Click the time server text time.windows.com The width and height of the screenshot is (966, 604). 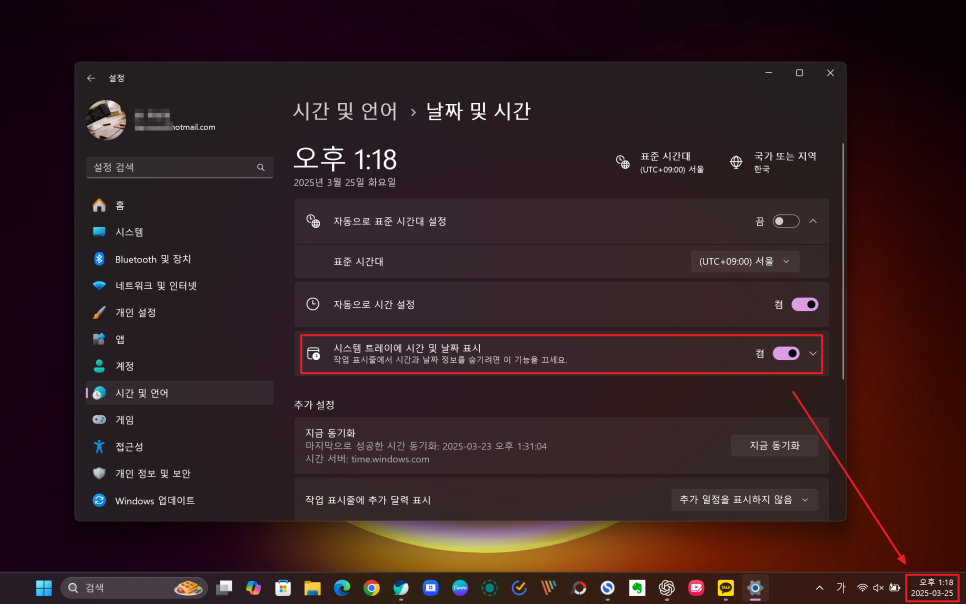(390, 459)
